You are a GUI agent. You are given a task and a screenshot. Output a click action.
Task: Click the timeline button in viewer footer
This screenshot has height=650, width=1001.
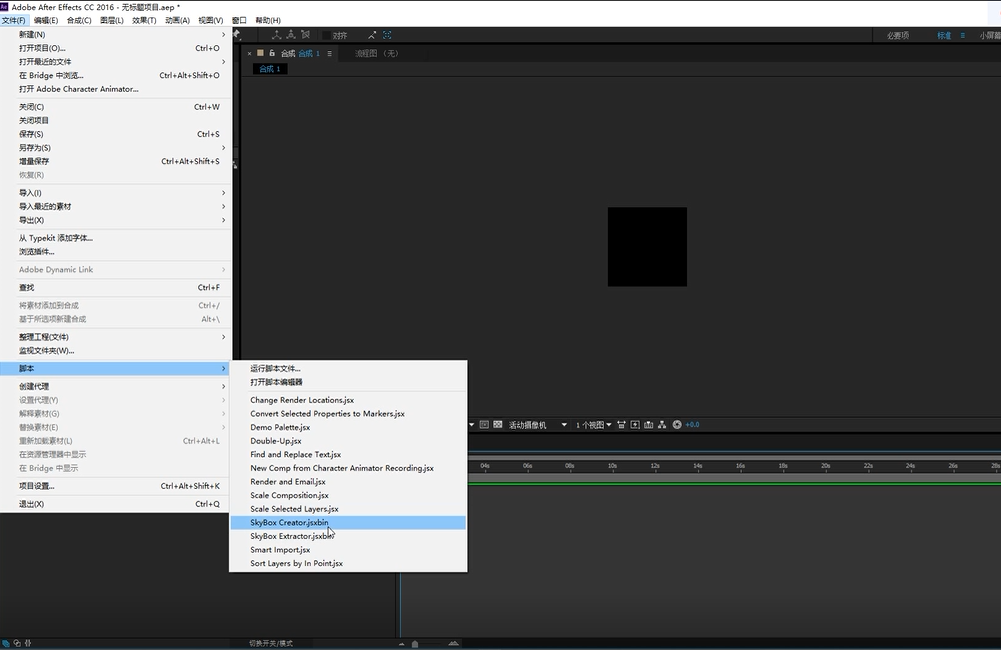pos(649,425)
